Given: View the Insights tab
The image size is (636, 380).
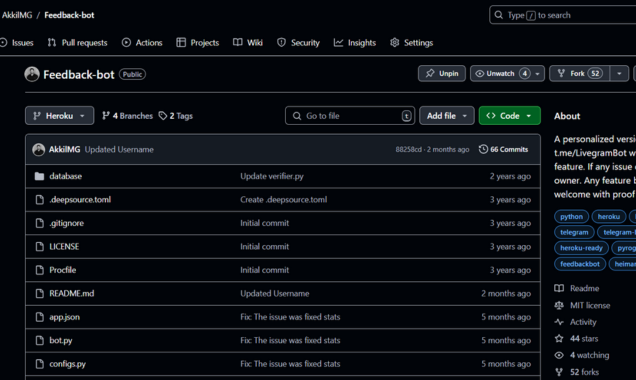Looking at the screenshot, I should click(x=355, y=43).
